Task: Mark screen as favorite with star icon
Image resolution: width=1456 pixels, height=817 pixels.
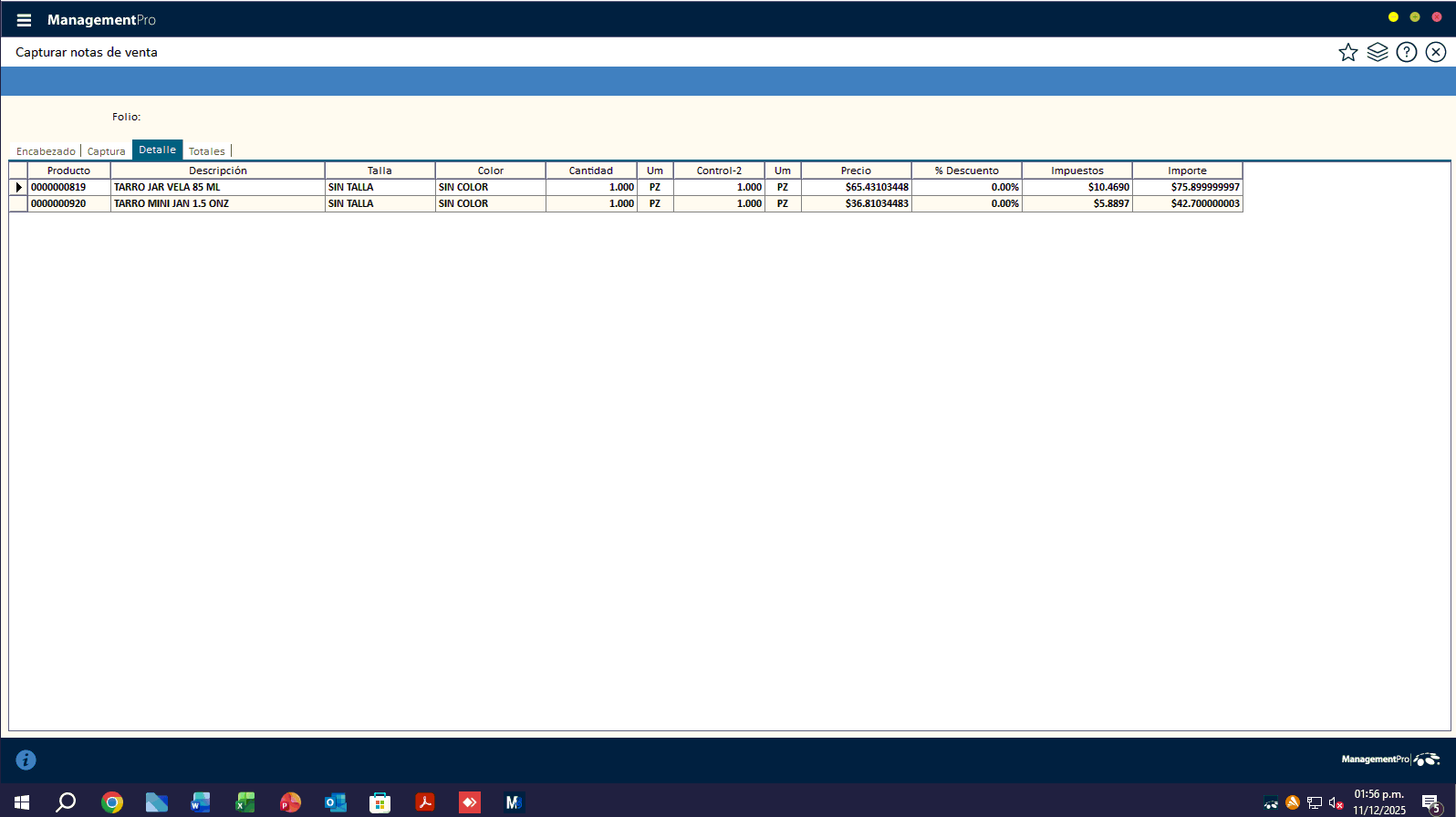Action: (1347, 53)
